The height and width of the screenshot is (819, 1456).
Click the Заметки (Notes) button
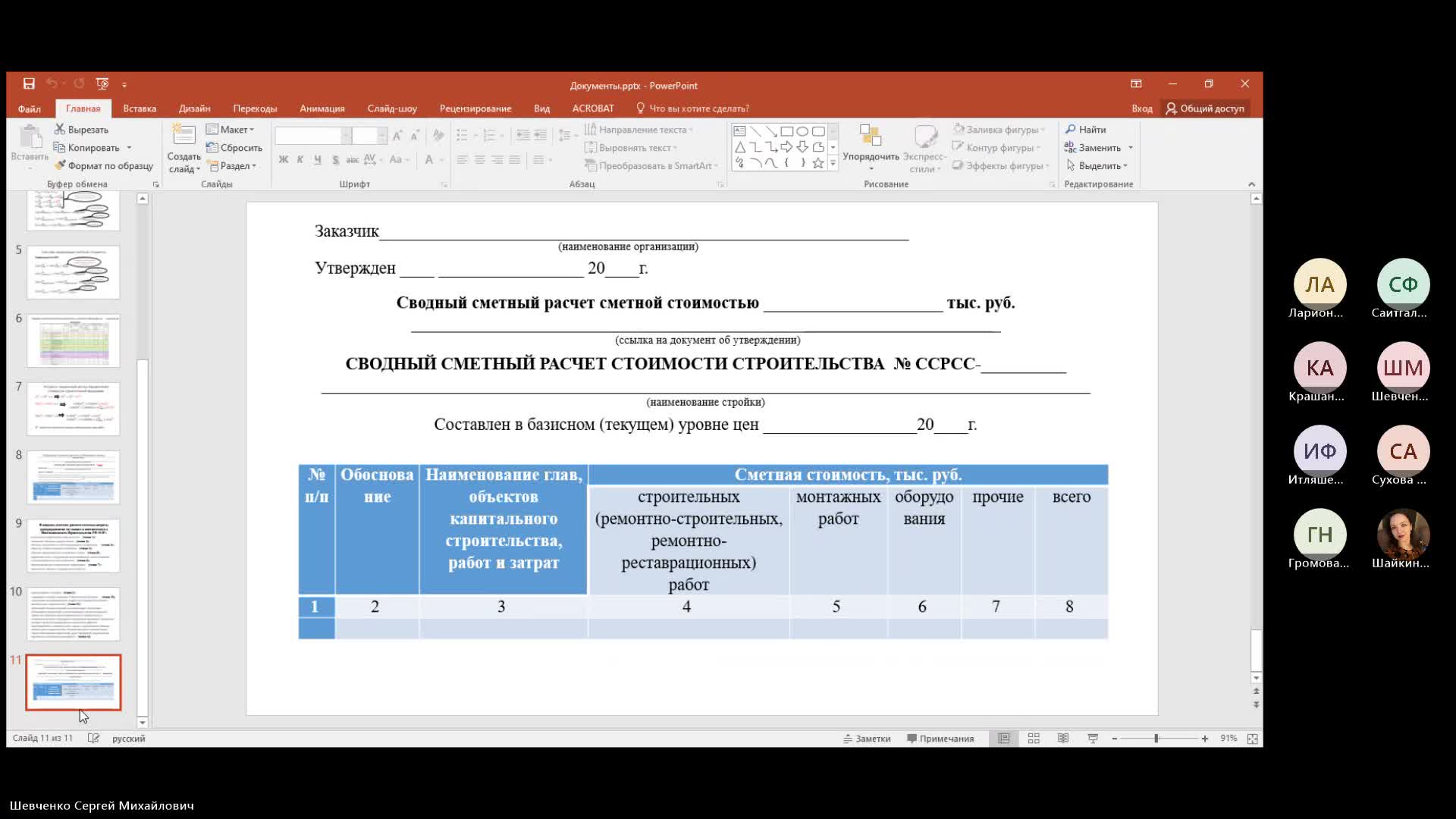[x=867, y=739]
